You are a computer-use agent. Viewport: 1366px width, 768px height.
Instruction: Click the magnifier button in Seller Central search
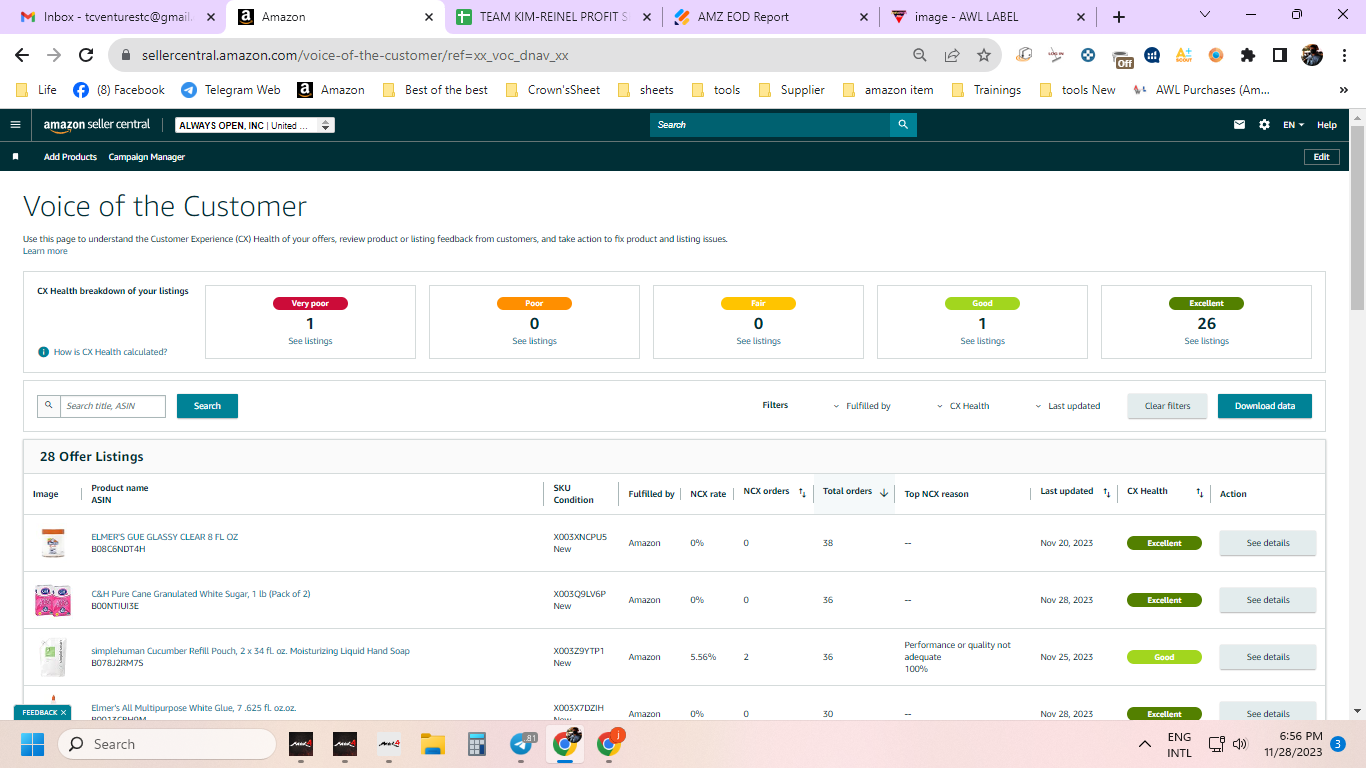(903, 125)
